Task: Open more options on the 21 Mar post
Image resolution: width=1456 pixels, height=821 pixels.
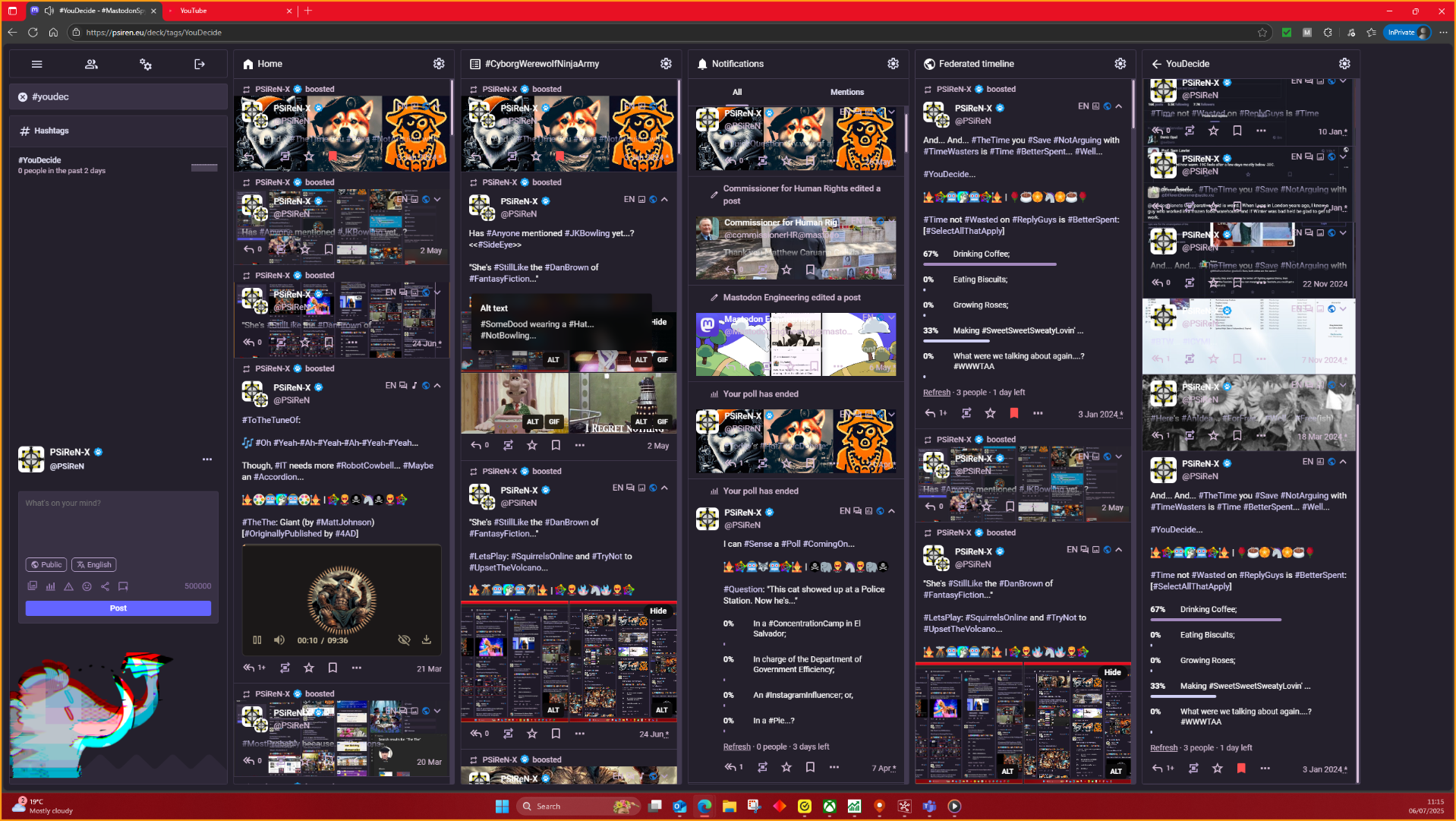Action: tap(356, 668)
